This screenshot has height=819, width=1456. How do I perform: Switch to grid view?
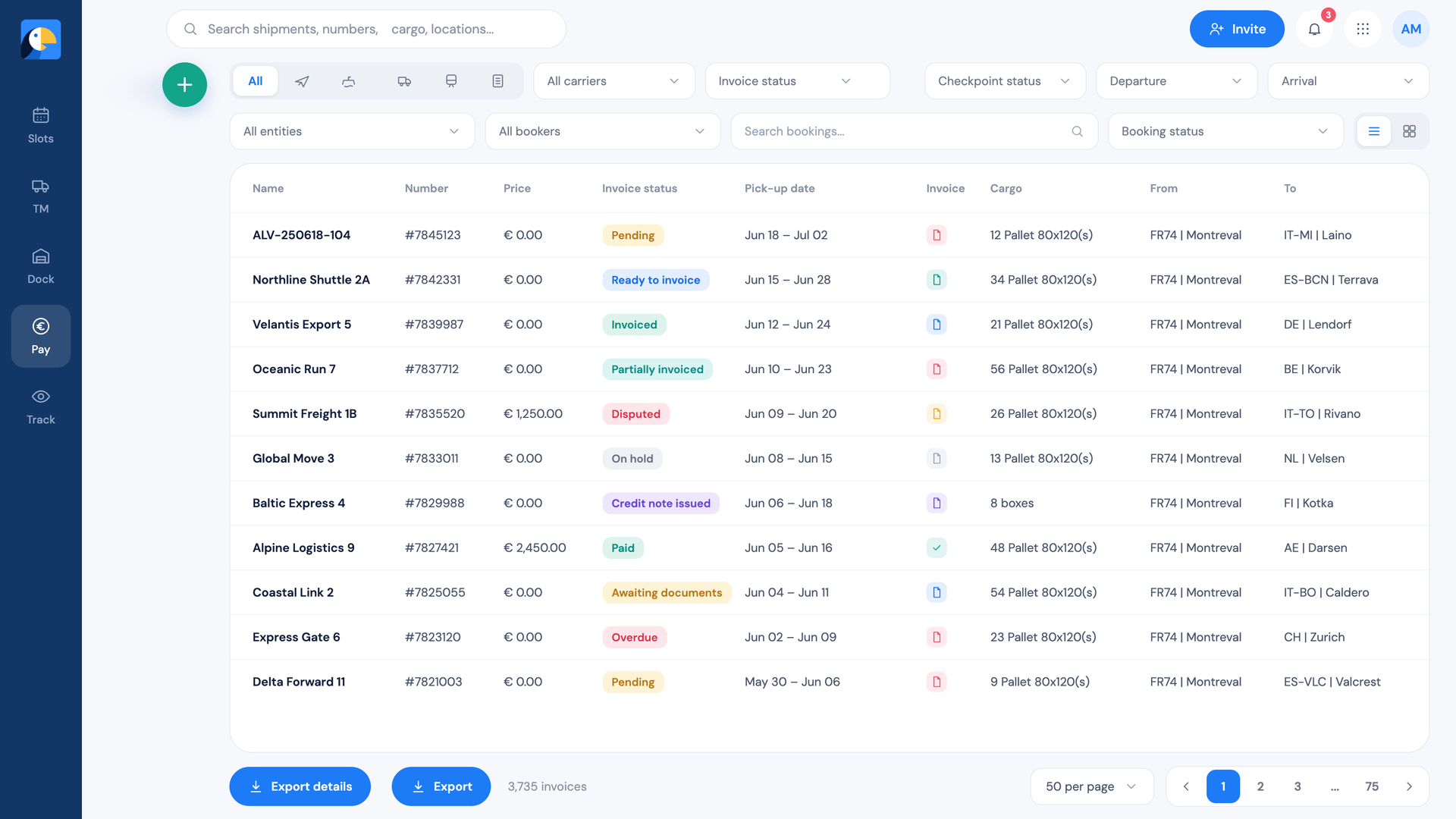[1409, 131]
